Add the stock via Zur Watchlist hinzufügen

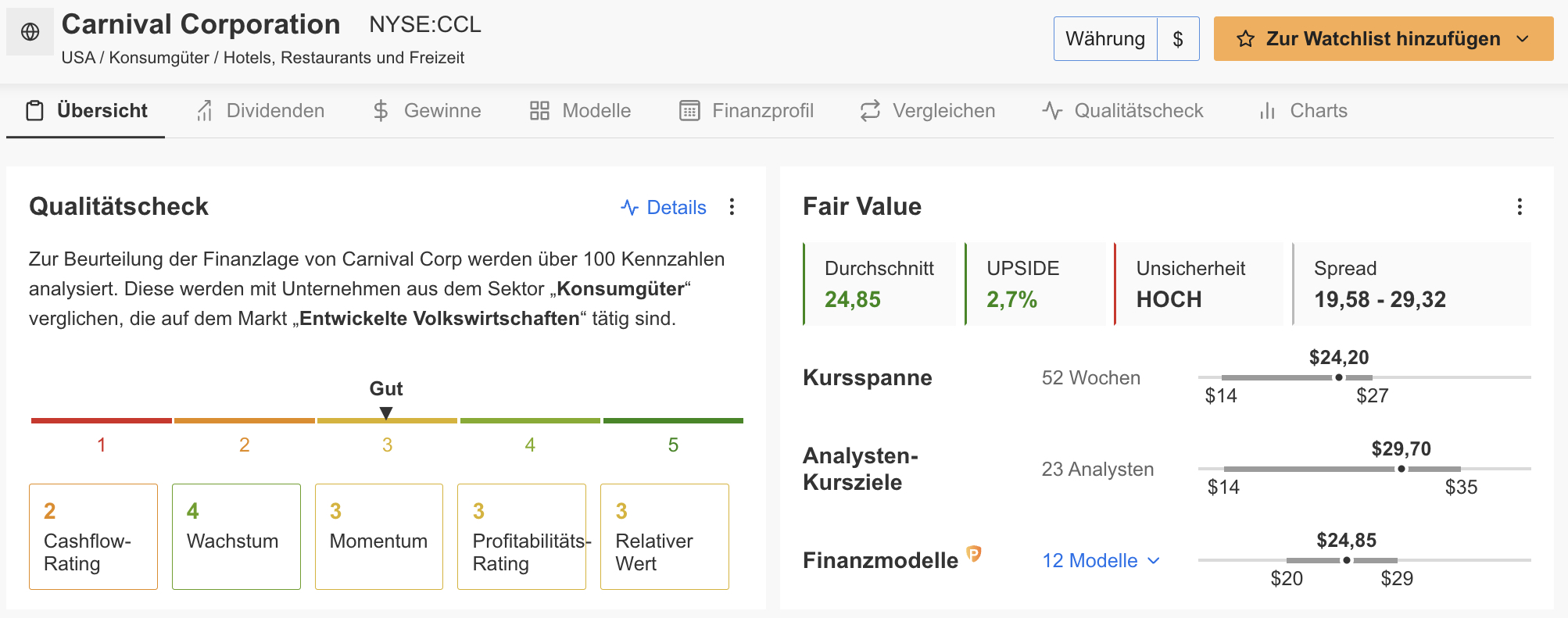click(x=1383, y=39)
